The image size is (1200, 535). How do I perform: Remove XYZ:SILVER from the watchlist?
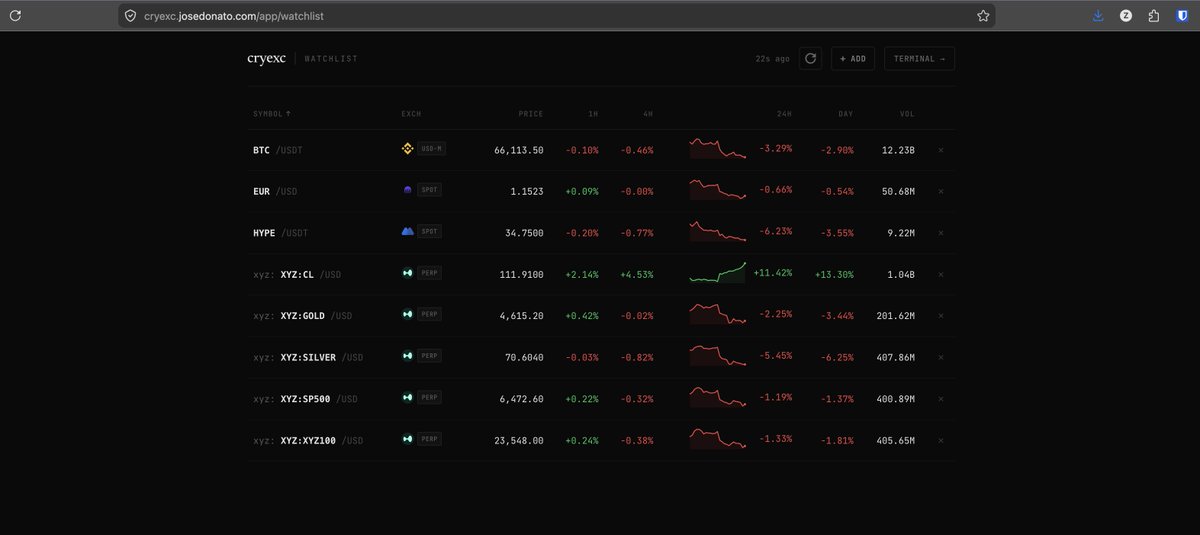(941, 357)
